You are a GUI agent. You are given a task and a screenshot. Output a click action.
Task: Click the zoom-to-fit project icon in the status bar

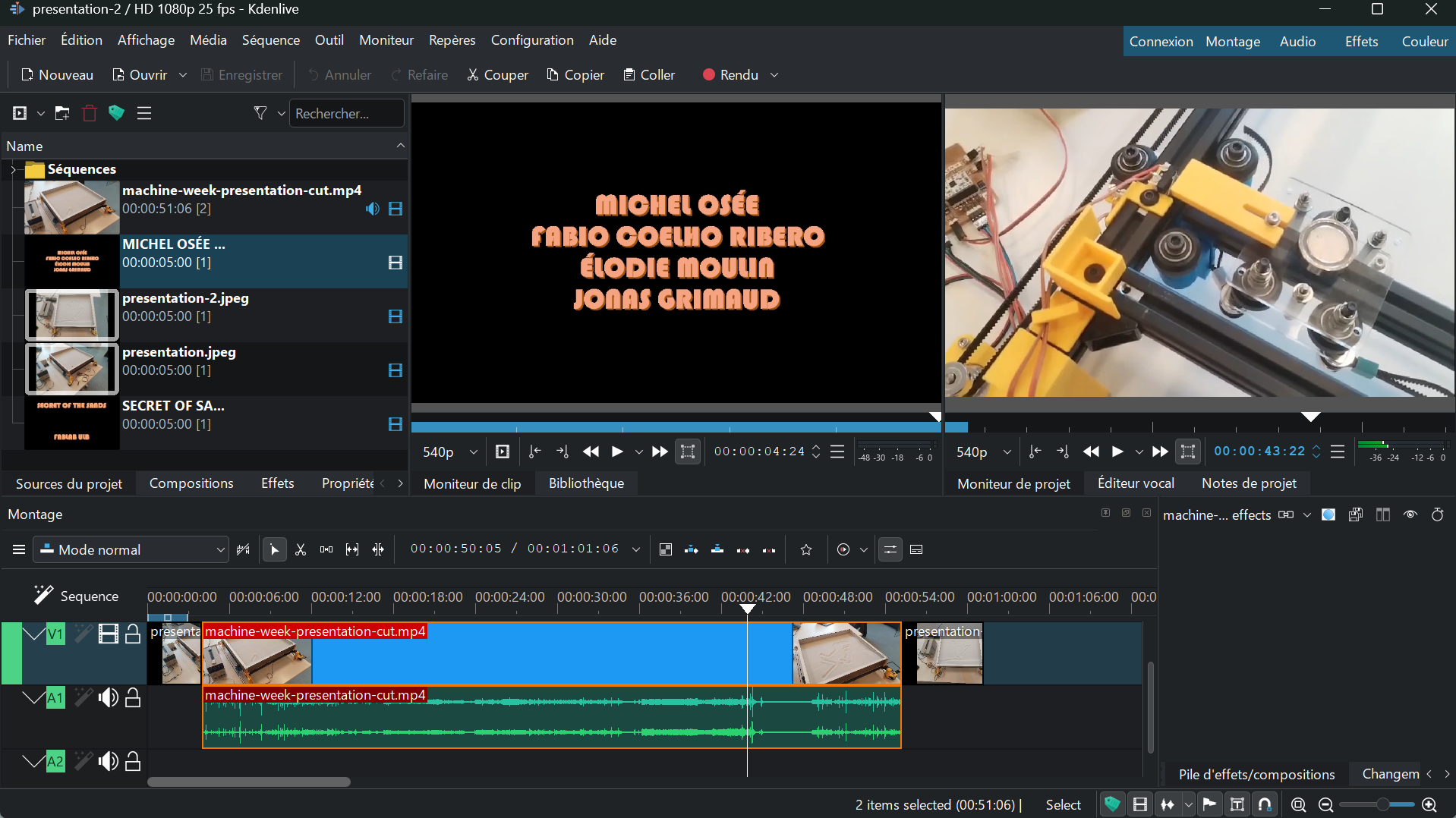[x=1298, y=805]
